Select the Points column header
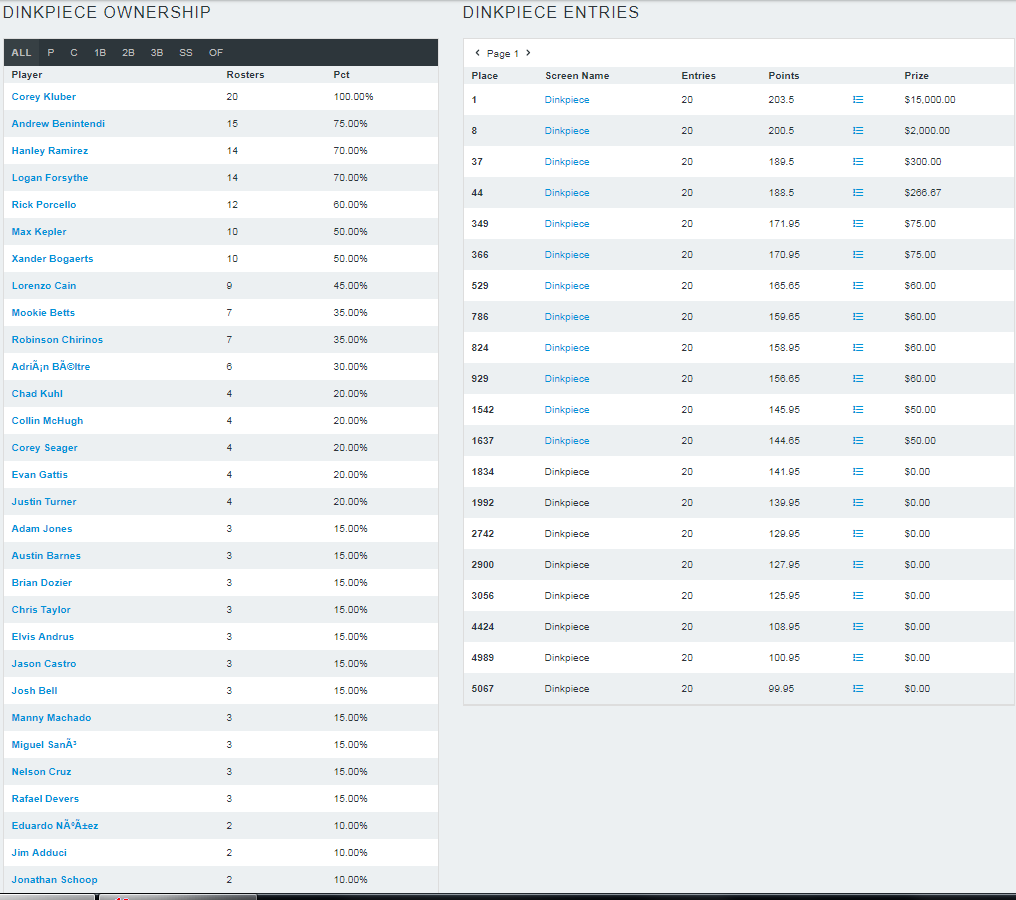This screenshot has height=900, width=1016. coord(784,76)
